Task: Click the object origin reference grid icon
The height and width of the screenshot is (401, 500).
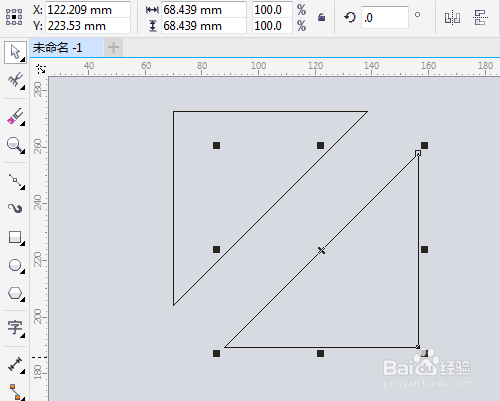Action: (14, 17)
